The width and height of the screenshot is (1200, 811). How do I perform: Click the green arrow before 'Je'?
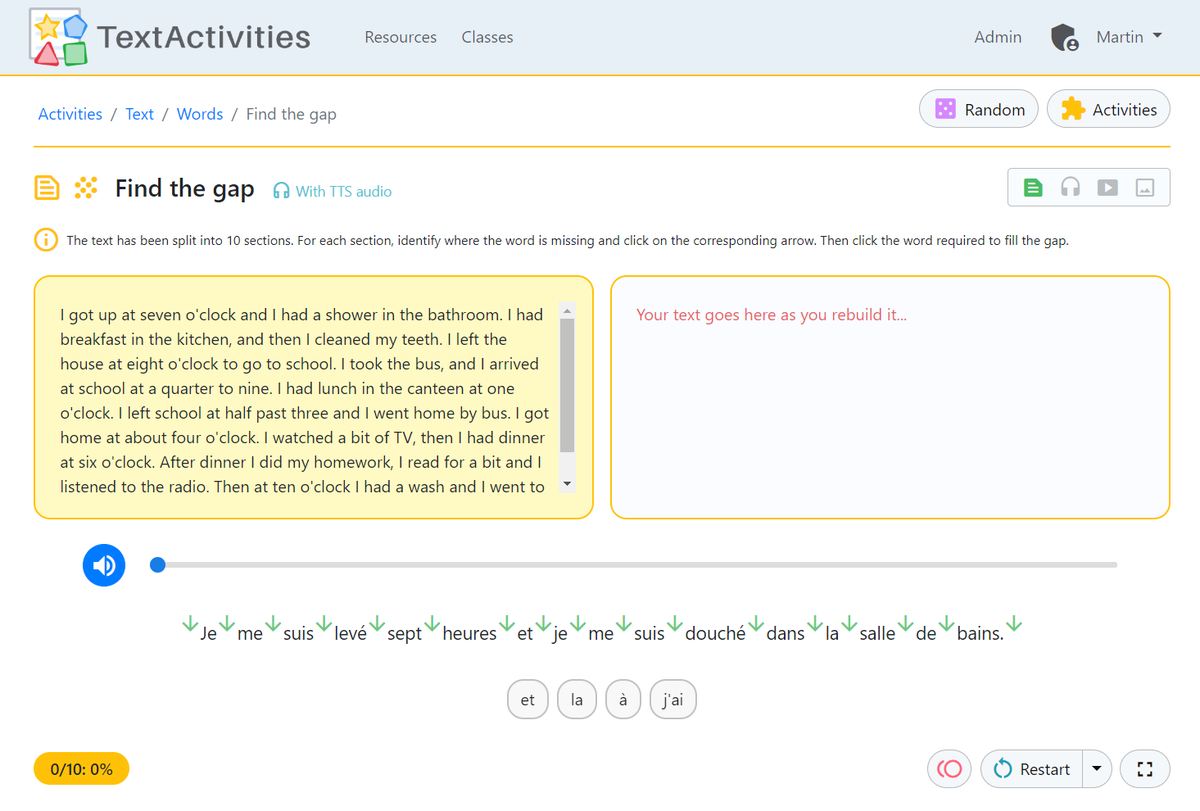point(189,624)
